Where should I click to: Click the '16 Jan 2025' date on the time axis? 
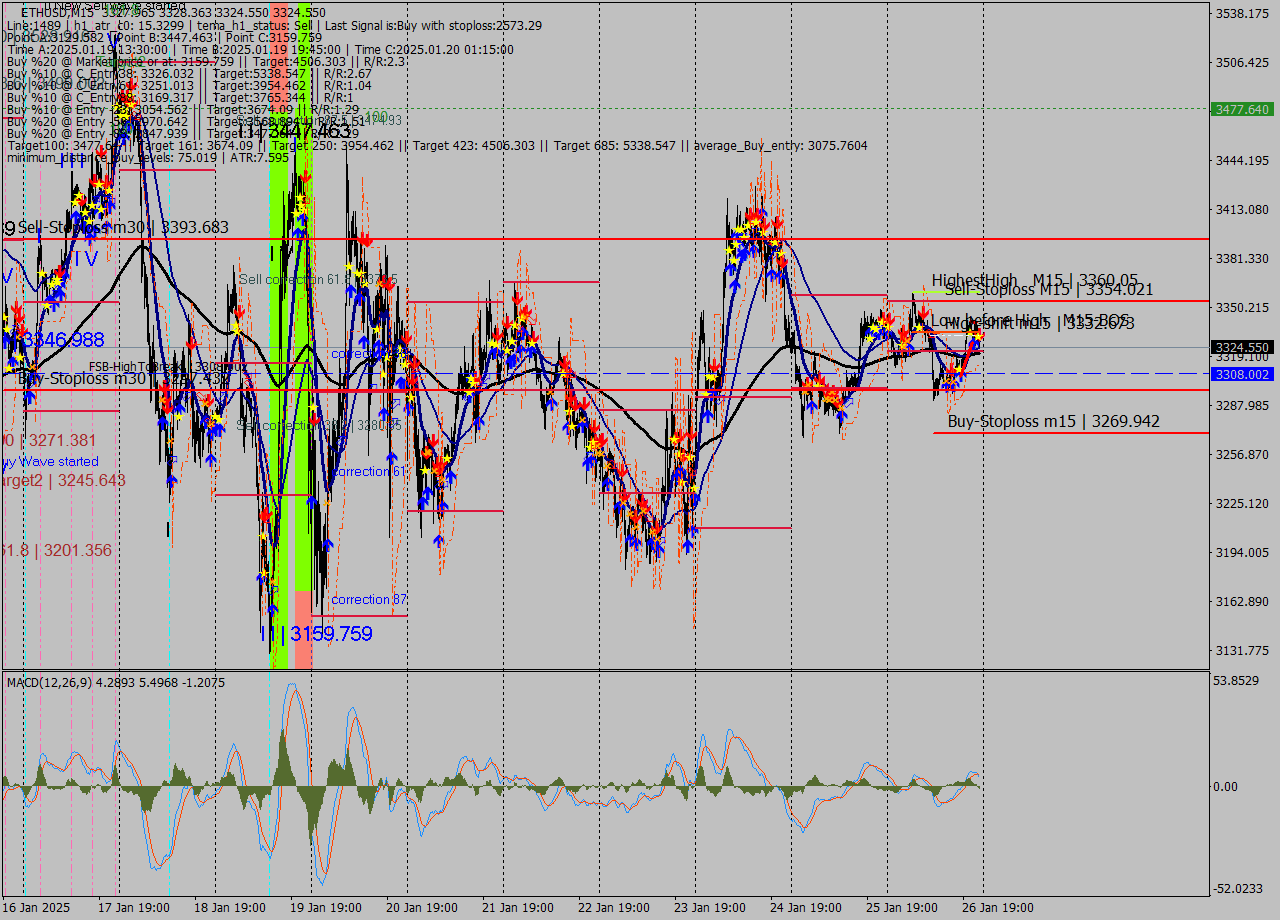(x=37, y=907)
